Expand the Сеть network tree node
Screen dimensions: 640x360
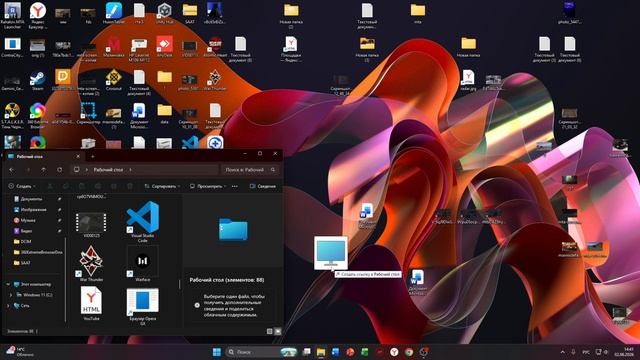pos(8,305)
